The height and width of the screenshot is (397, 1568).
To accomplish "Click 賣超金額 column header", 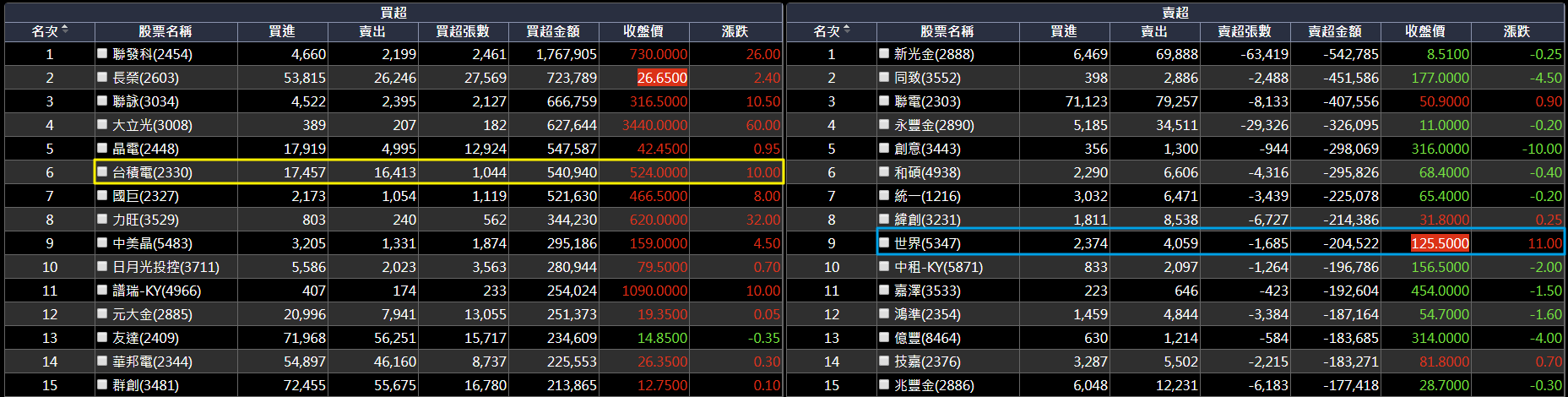I will (x=1335, y=31).
